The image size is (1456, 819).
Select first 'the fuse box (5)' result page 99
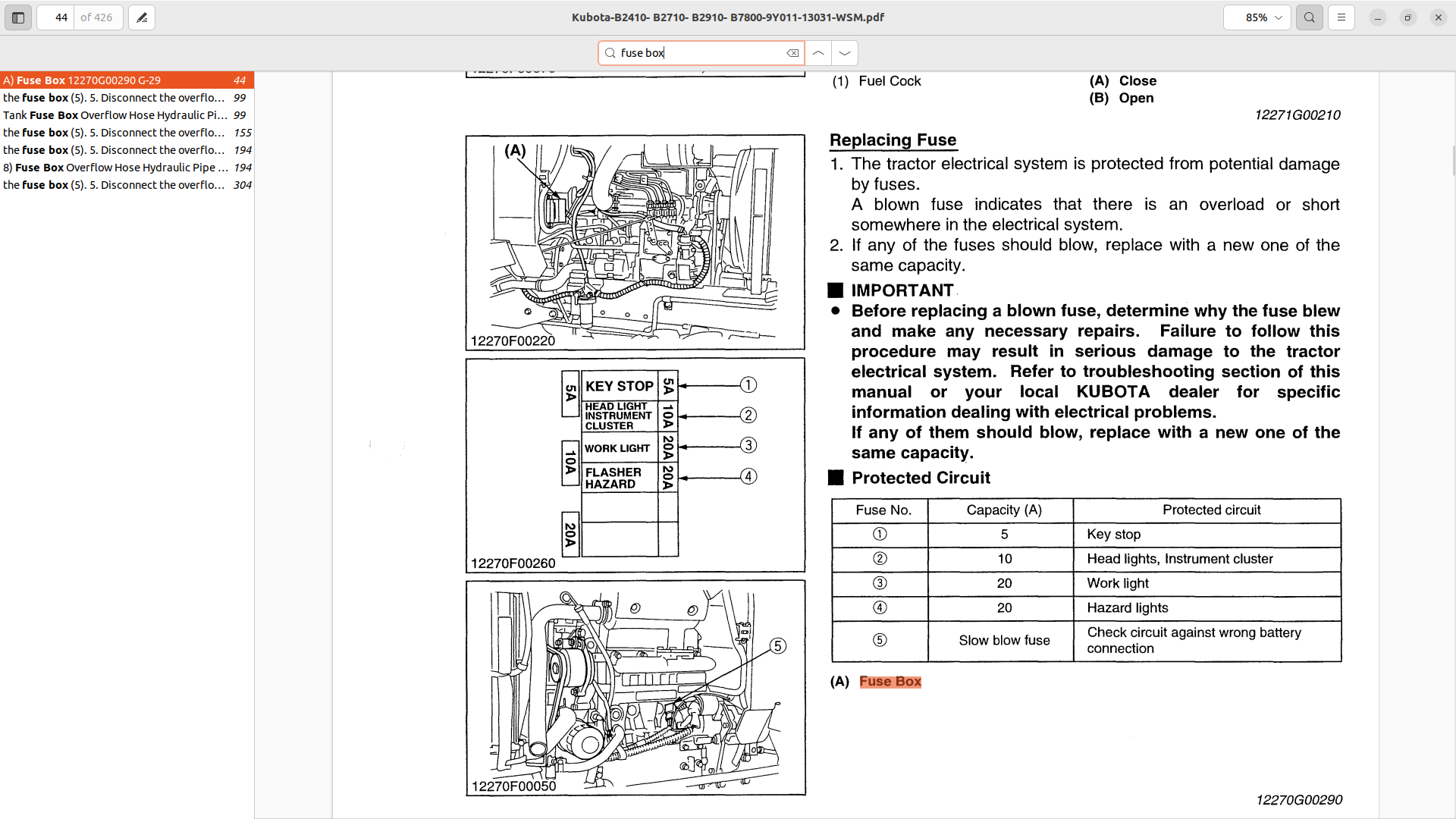(x=127, y=98)
